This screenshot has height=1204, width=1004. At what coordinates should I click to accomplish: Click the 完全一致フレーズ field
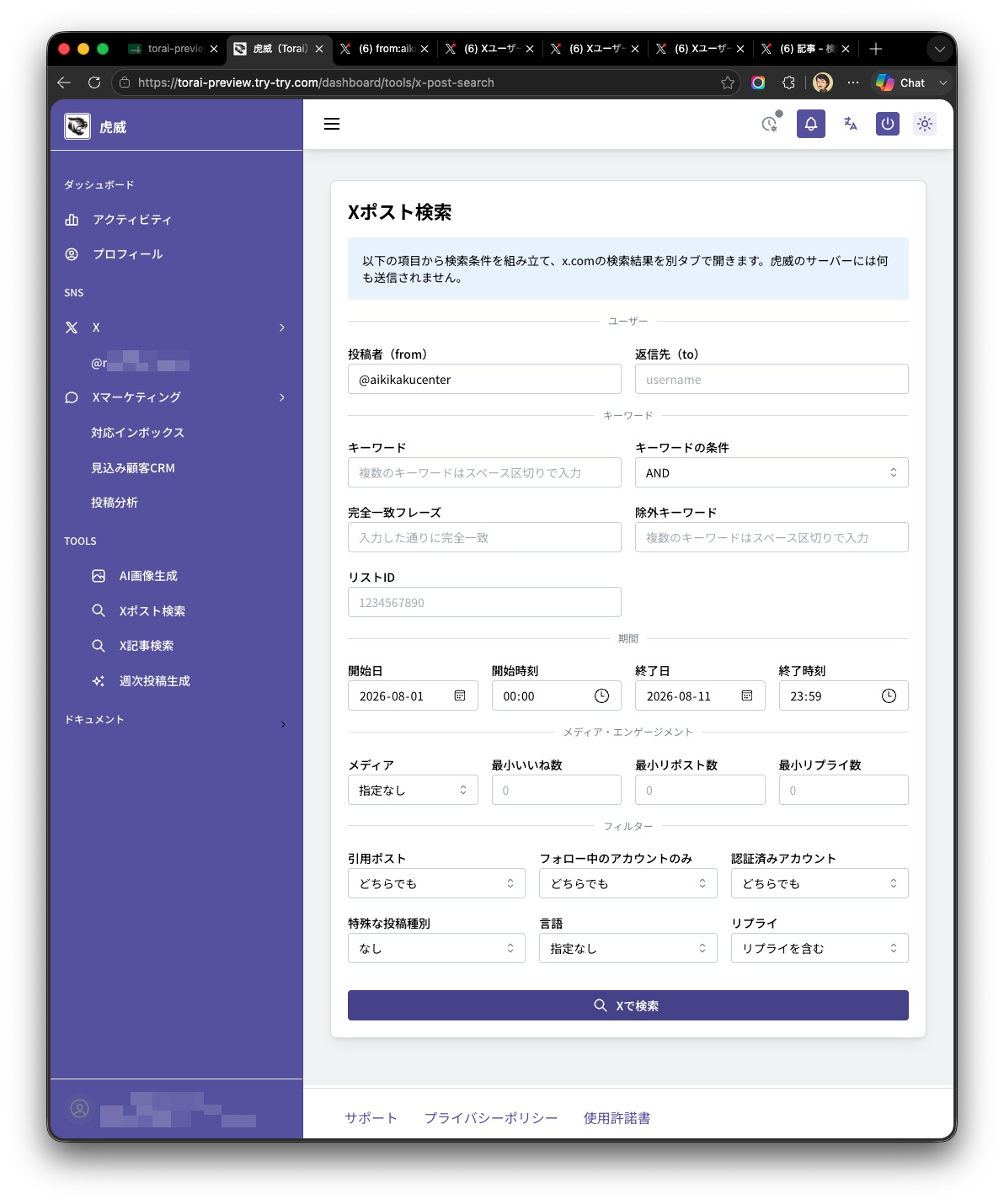(484, 537)
